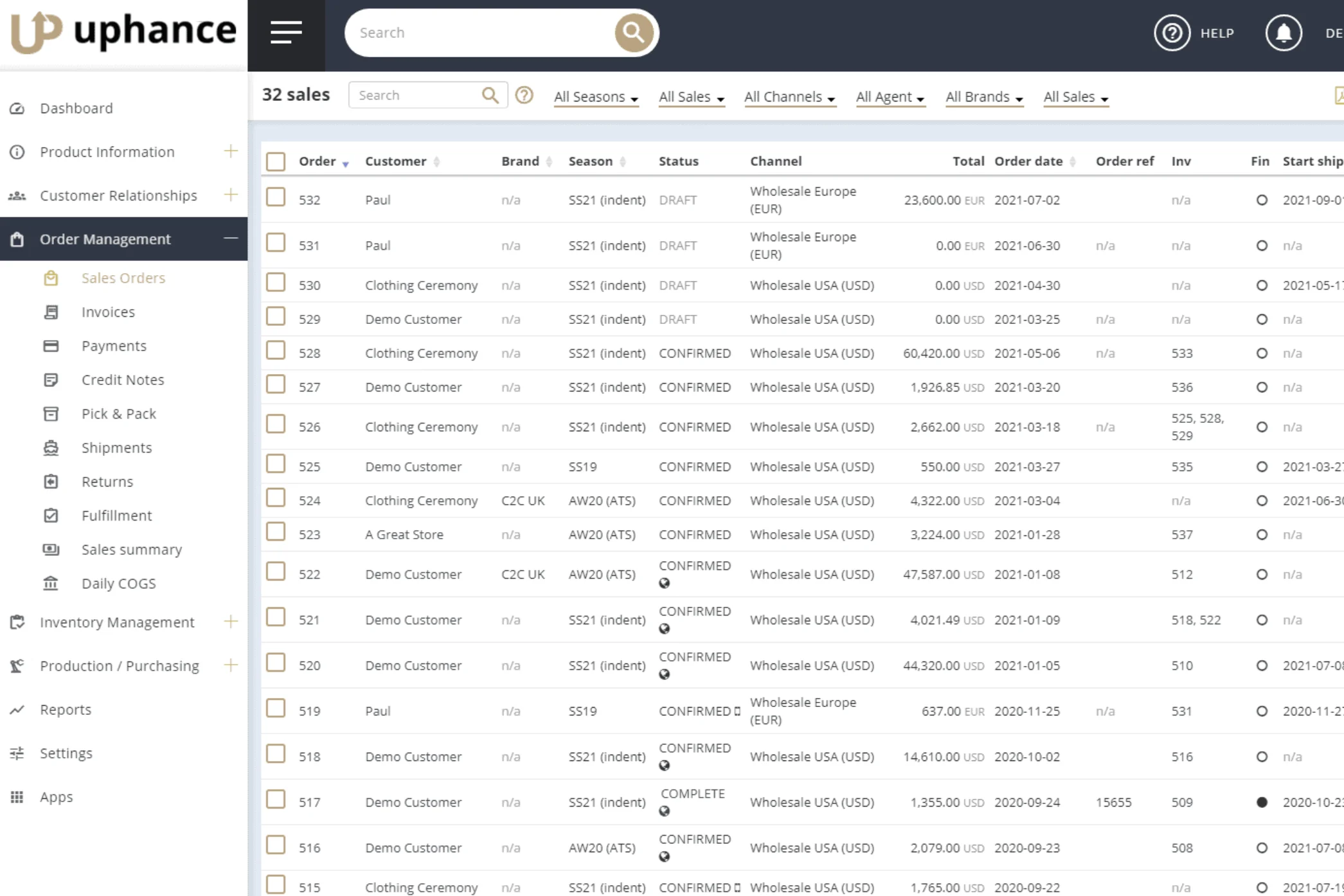The image size is (1344, 896).
Task: Click the Reports chart line icon
Action: [x=17, y=710]
